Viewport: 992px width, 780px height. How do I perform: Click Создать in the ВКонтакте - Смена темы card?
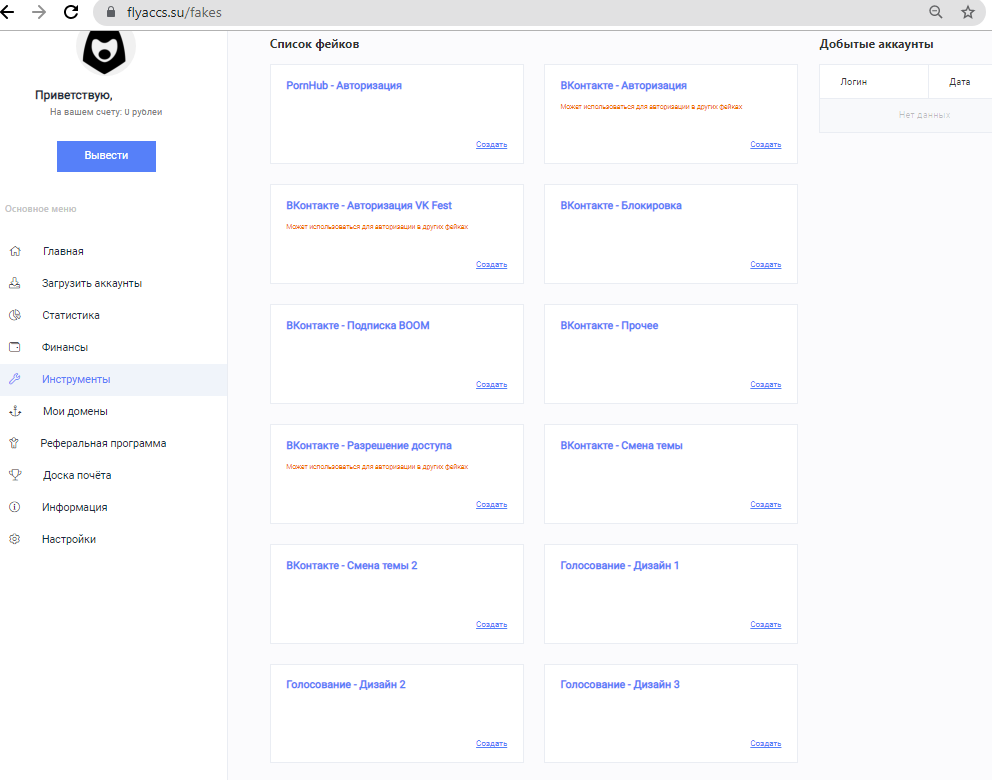tap(766, 505)
